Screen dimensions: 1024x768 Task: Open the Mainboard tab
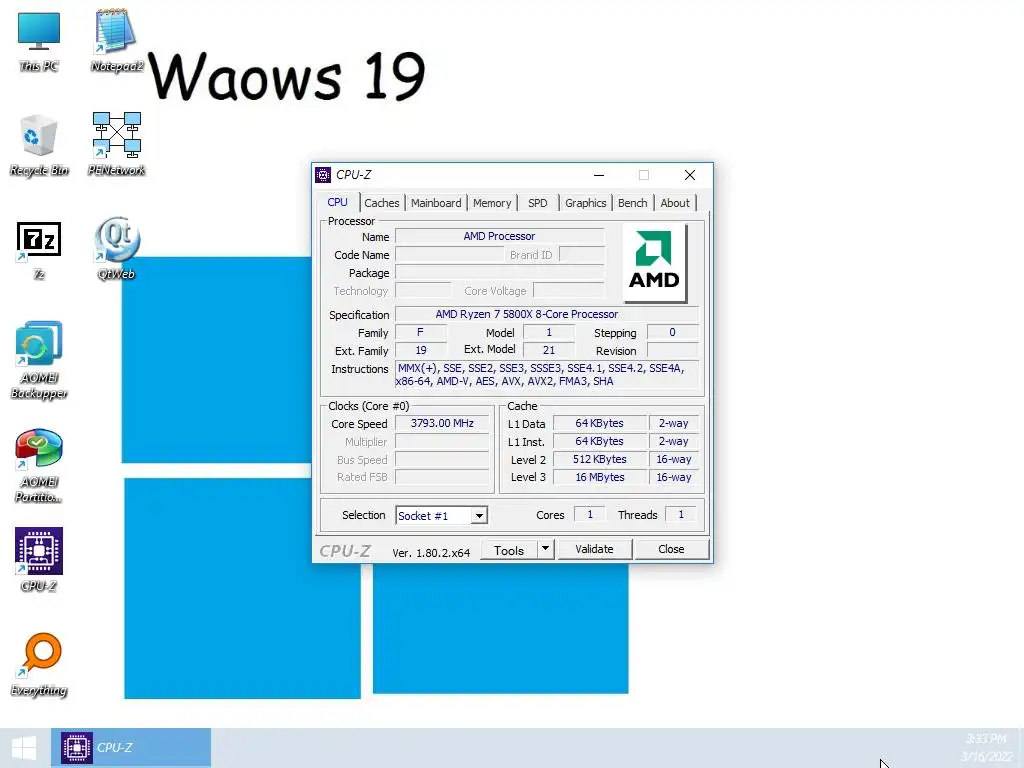point(436,203)
